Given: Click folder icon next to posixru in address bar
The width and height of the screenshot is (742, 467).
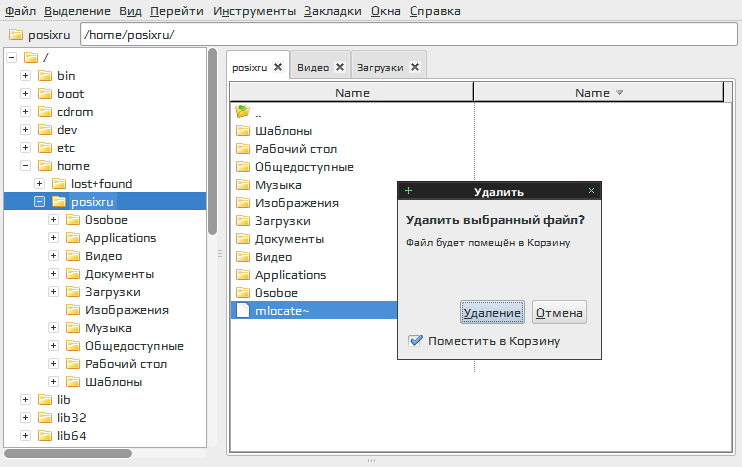Looking at the screenshot, I should click(x=16, y=35).
